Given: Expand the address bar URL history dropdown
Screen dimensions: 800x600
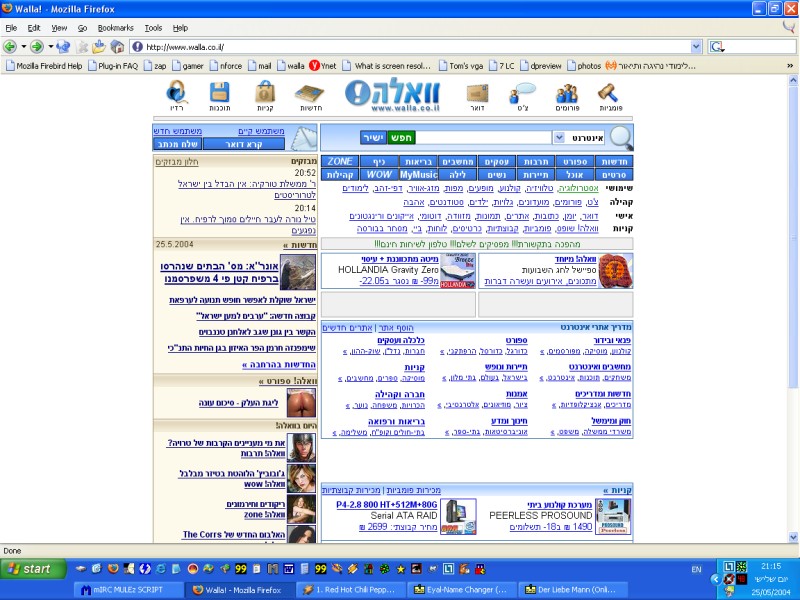Looking at the screenshot, I should click(696, 47).
